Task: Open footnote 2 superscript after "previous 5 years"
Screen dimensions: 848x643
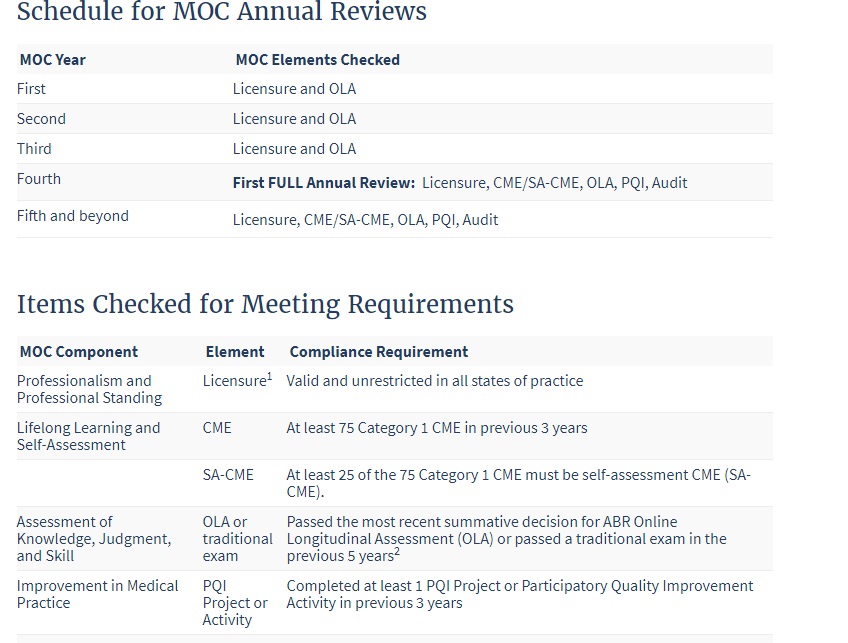Action: (x=397, y=552)
